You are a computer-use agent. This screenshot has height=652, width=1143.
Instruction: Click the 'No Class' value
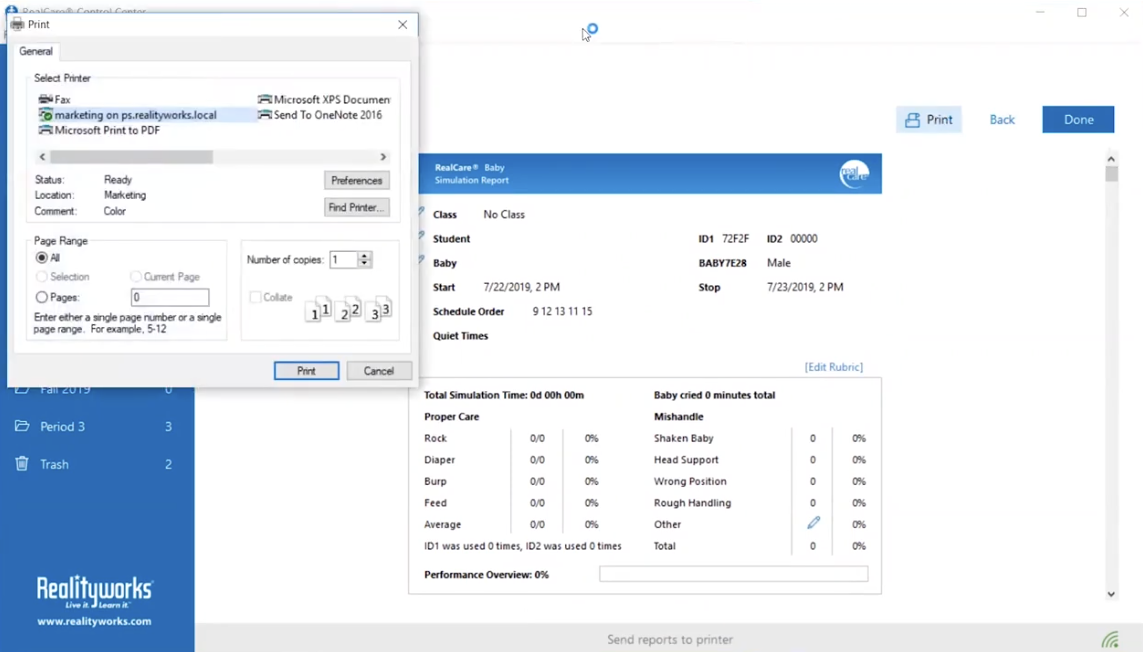pos(504,214)
